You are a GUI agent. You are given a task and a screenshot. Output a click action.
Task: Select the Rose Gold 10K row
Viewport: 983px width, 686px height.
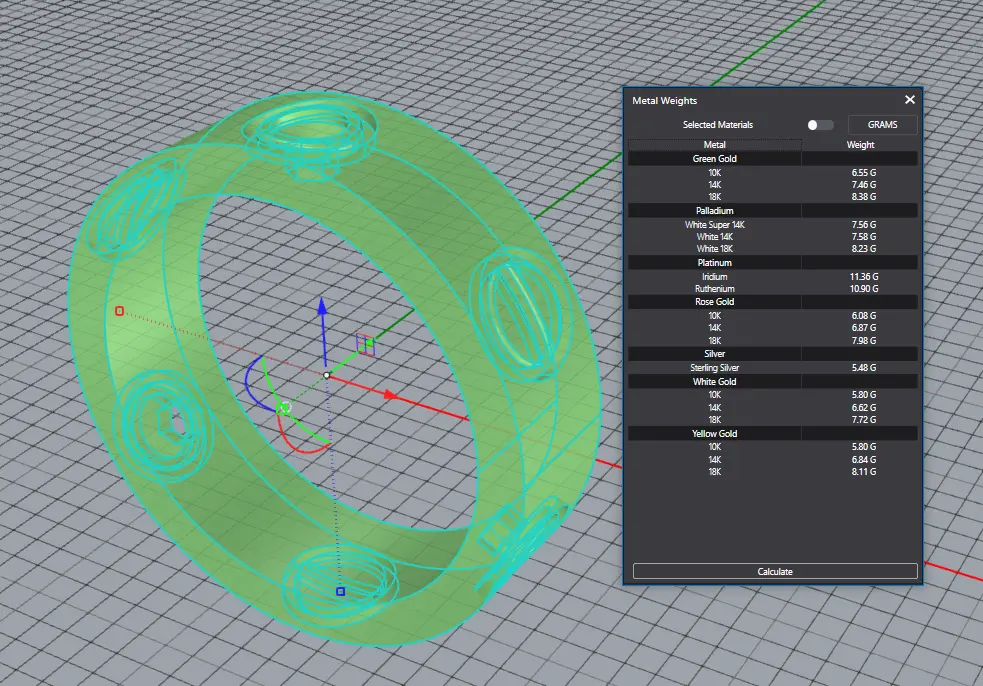click(773, 315)
